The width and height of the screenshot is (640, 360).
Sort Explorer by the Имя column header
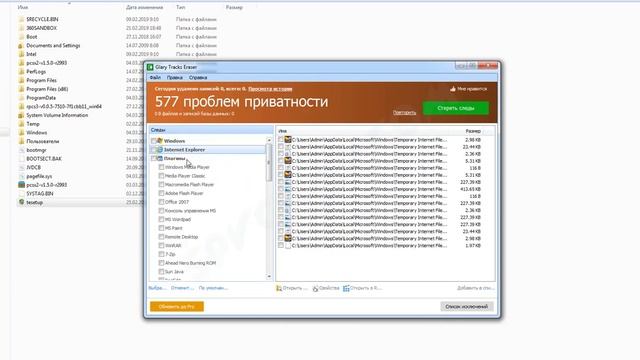coord(23,7)
